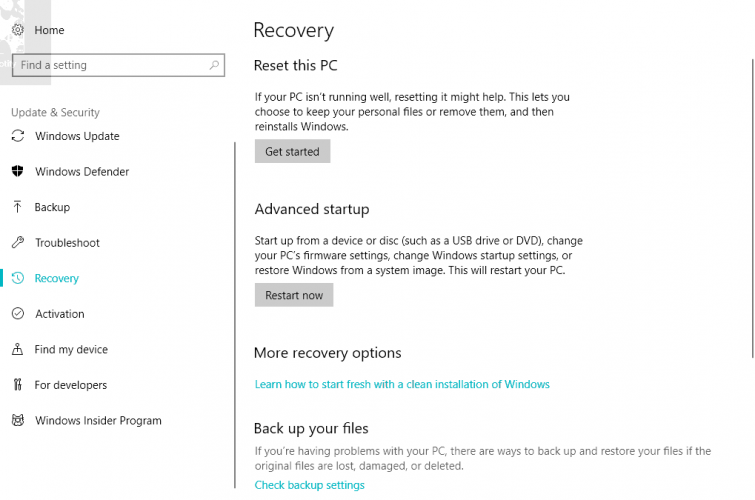The width and height of the screenshot is (755, 500).
Task: Click the search magnifier icon
Action: (214, 65)
